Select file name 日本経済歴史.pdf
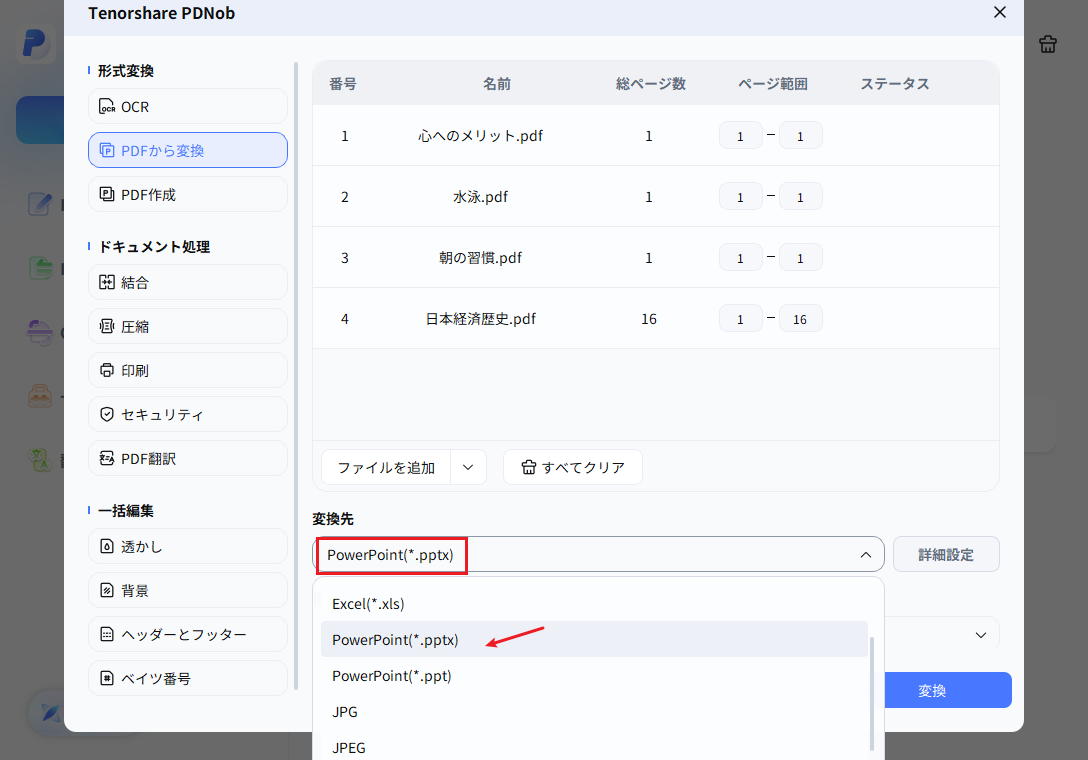1088x760 pixels. coord(480,319)
